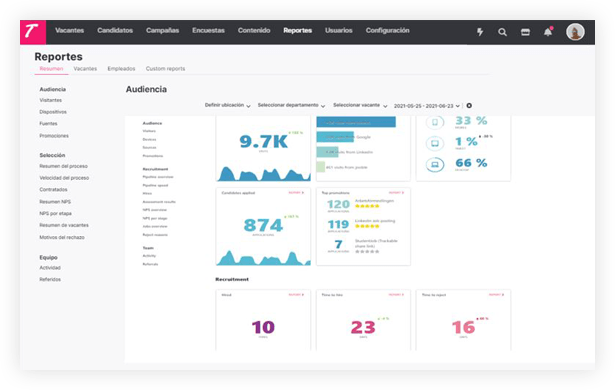Screen dimensions: 615x390
Task: Switch to the Custom reports tab
Action: pos(166,69)
